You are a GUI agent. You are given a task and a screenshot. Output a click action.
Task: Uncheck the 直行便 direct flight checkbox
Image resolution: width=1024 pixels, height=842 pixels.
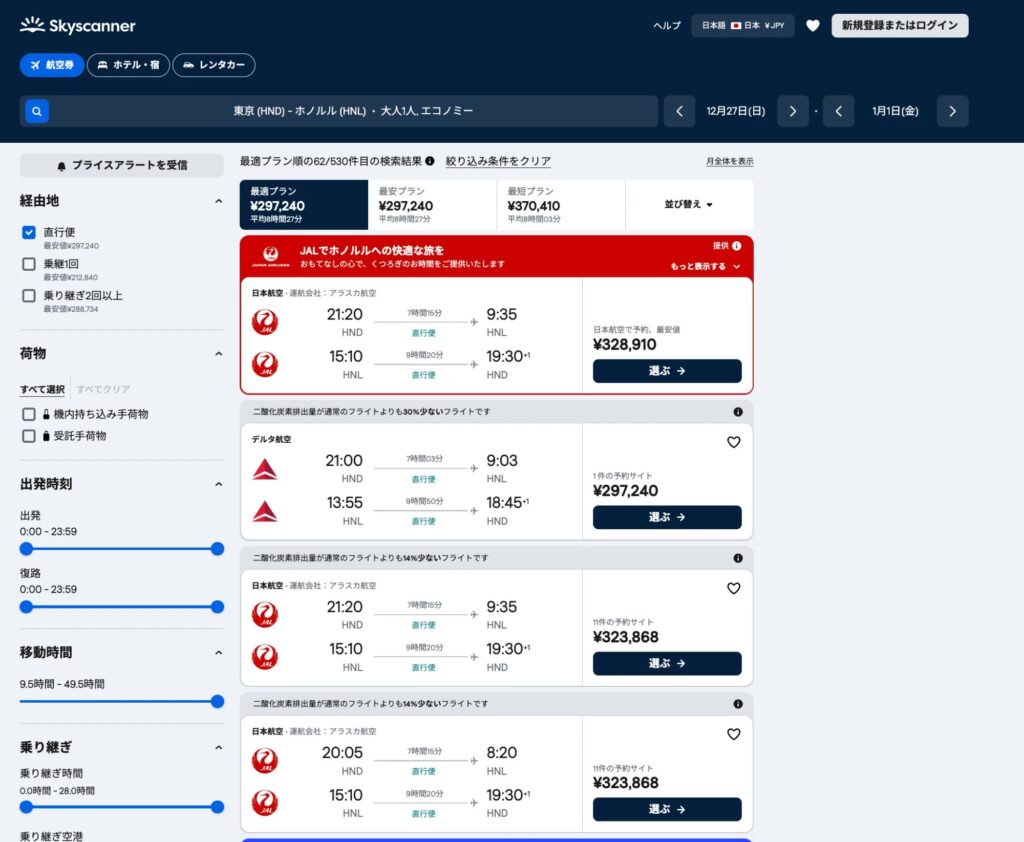coord(29,233)
